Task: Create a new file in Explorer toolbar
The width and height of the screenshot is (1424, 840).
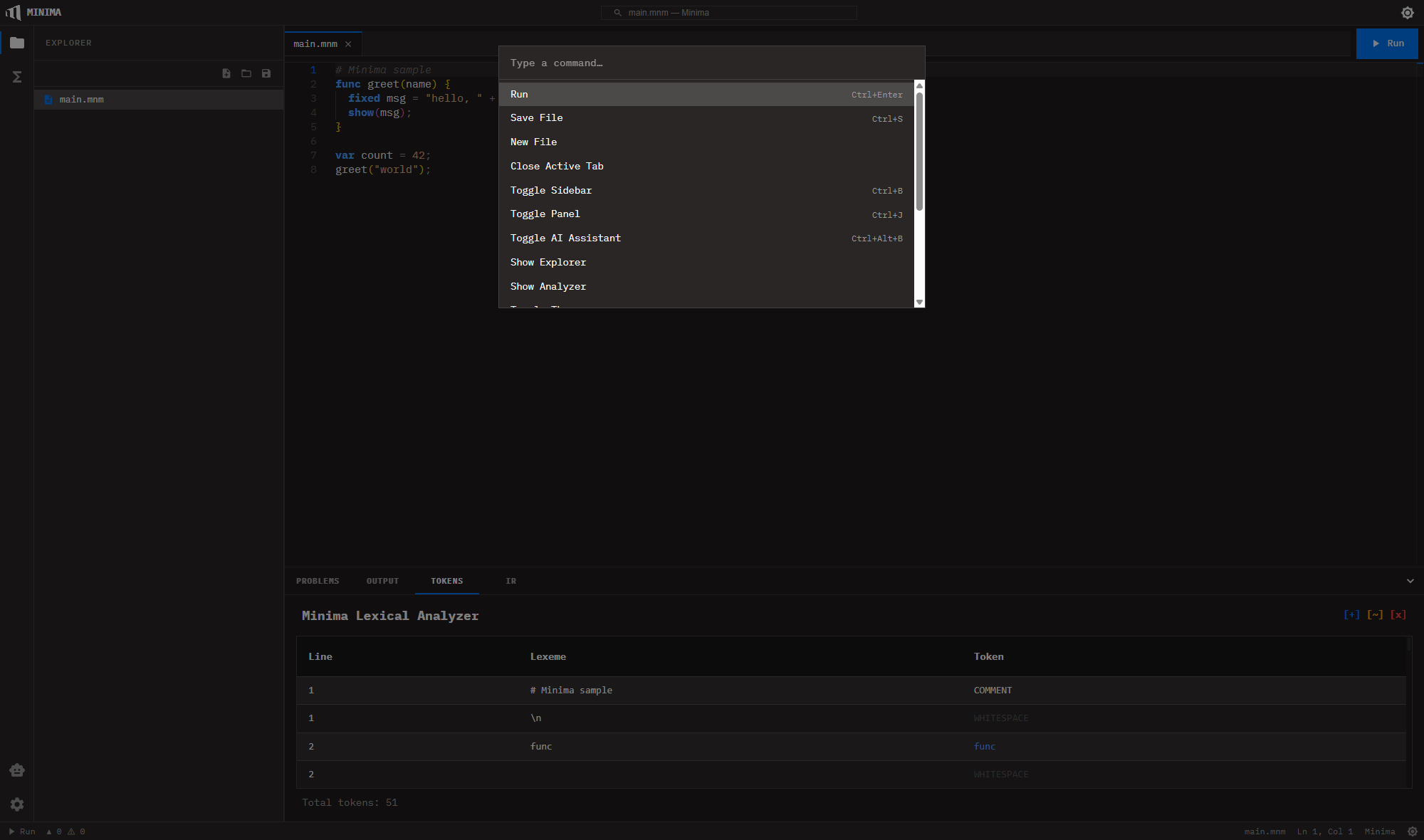Action: point(226,73)
